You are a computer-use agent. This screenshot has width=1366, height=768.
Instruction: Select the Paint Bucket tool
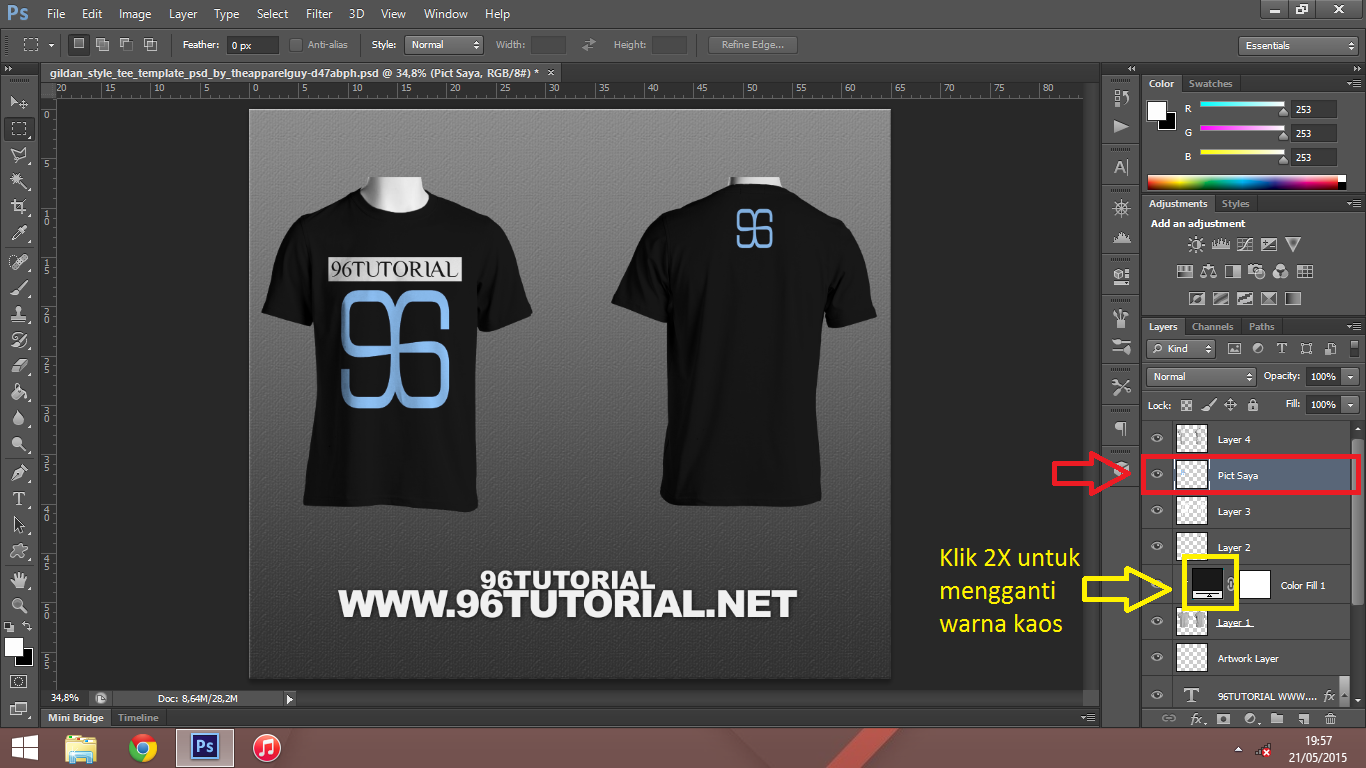click(x=19, y=393)
